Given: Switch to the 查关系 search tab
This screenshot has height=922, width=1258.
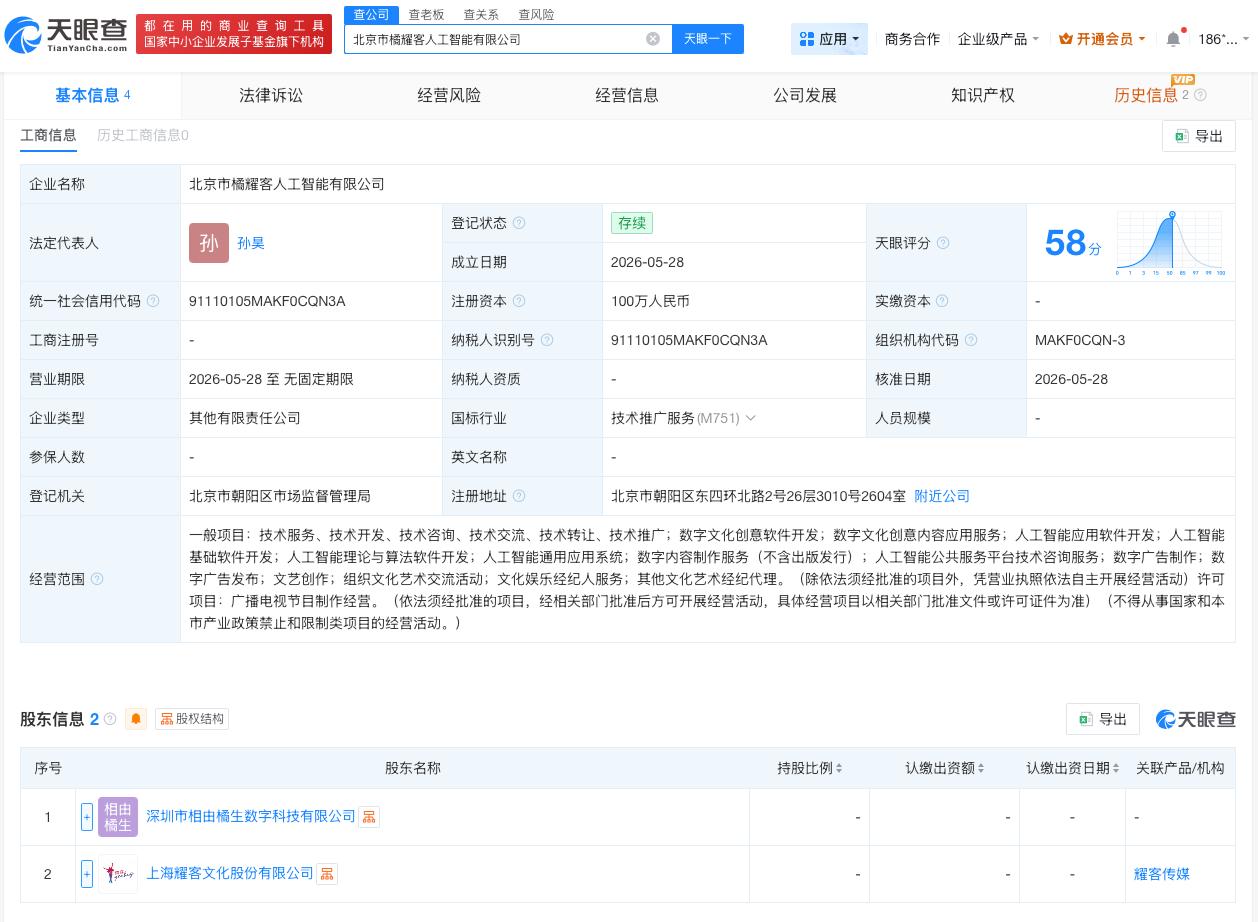Looking at the screenshot, I should 481,14.
